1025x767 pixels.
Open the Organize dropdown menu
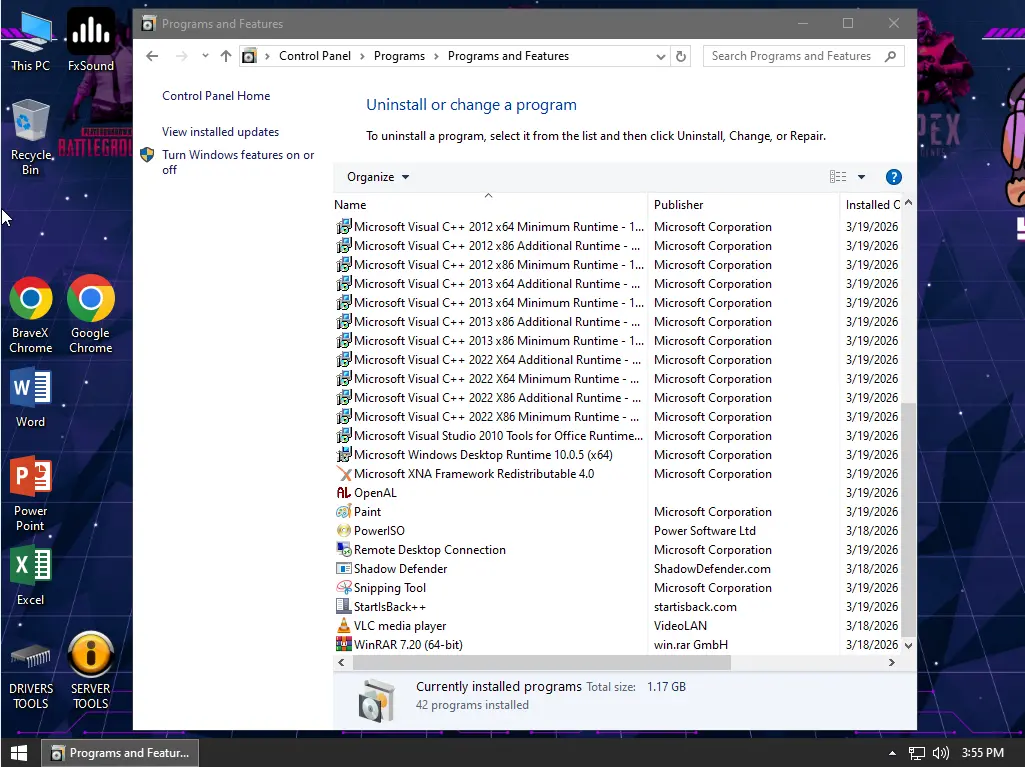[378, 177]
